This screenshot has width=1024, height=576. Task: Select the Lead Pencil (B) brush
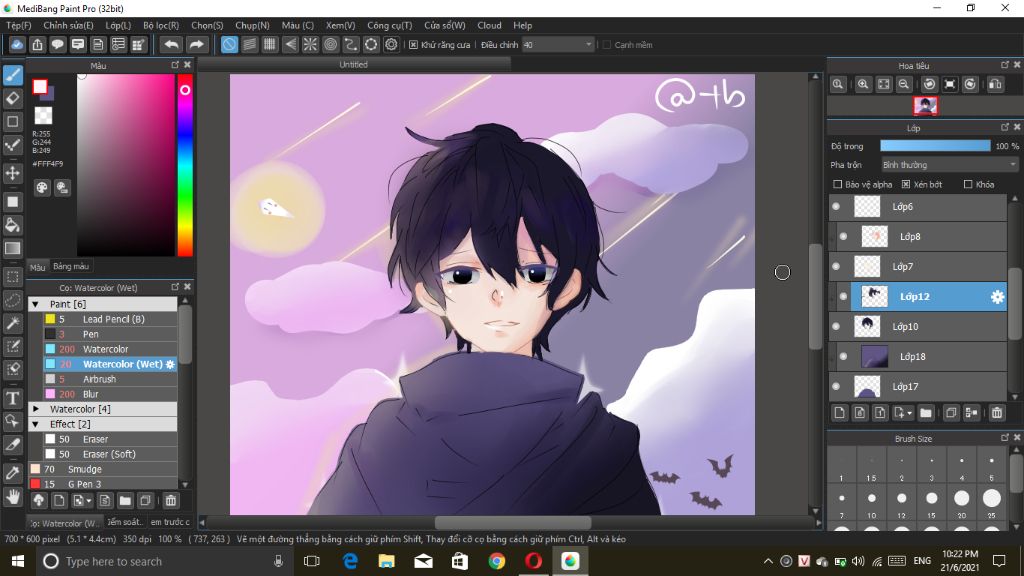110,319
